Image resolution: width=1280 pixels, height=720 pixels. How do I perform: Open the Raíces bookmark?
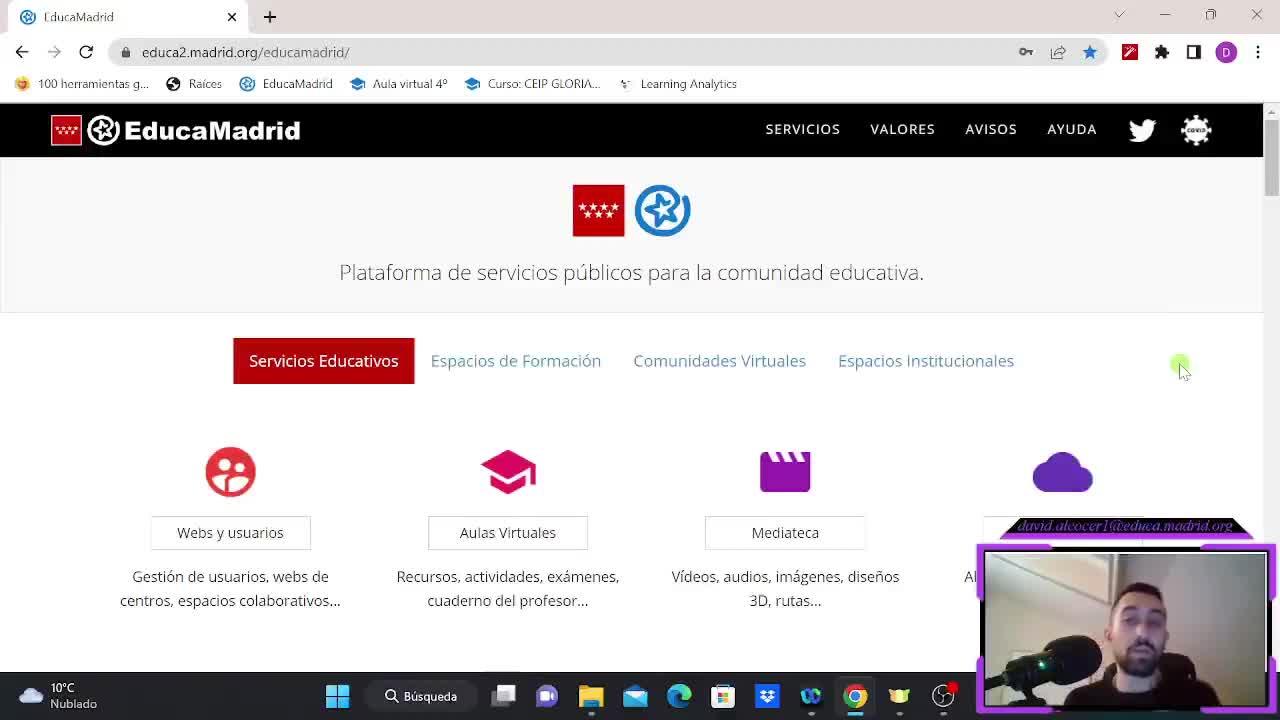(194, 84)
